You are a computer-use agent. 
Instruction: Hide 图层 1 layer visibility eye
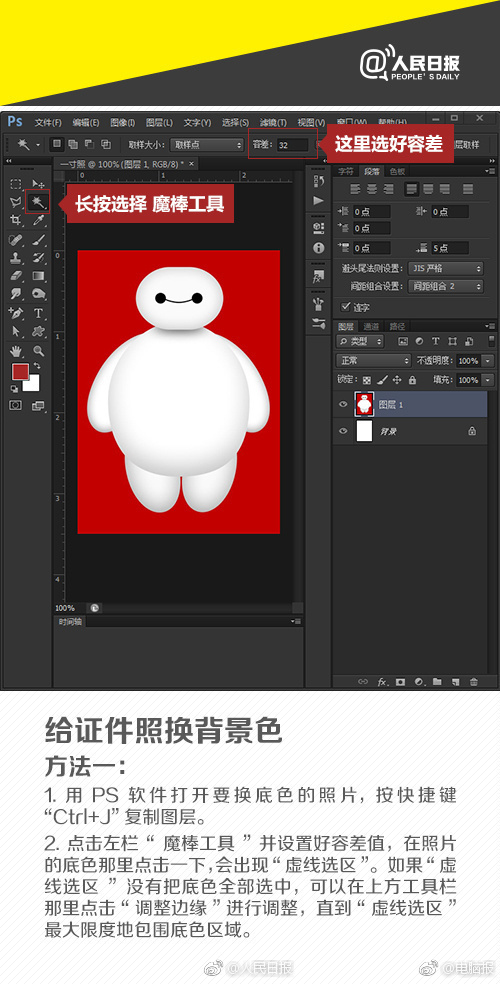(x=343, y=405)
